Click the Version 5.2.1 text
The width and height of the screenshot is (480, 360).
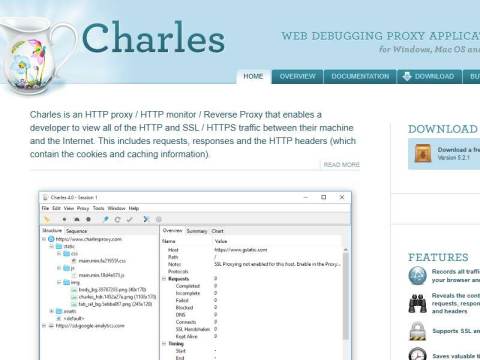tap(453, 157)
